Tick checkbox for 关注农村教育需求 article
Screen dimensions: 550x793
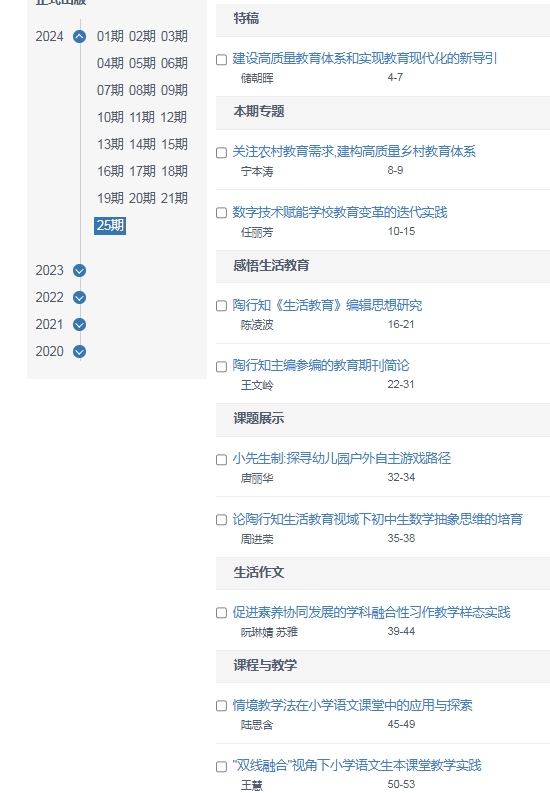221,153
